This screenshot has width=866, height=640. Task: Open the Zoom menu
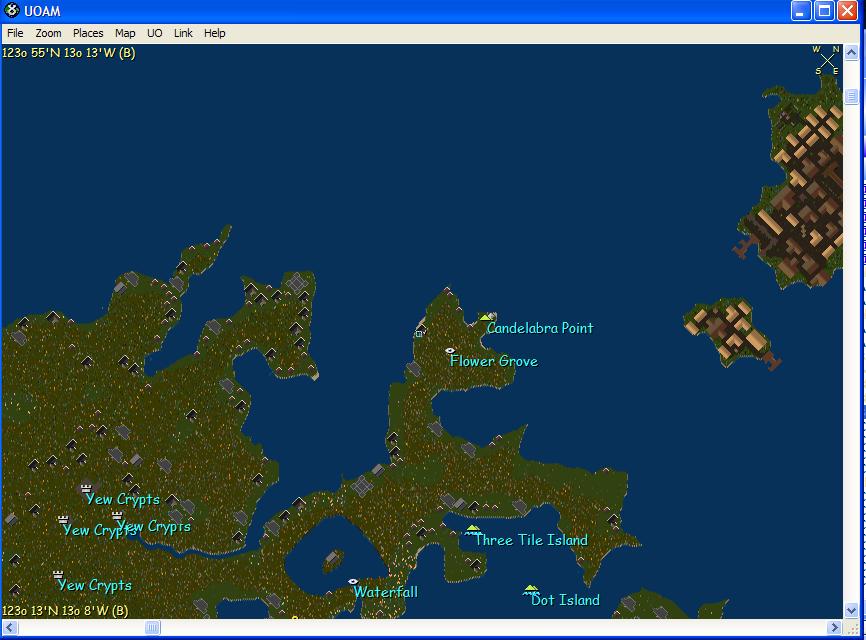48,33
